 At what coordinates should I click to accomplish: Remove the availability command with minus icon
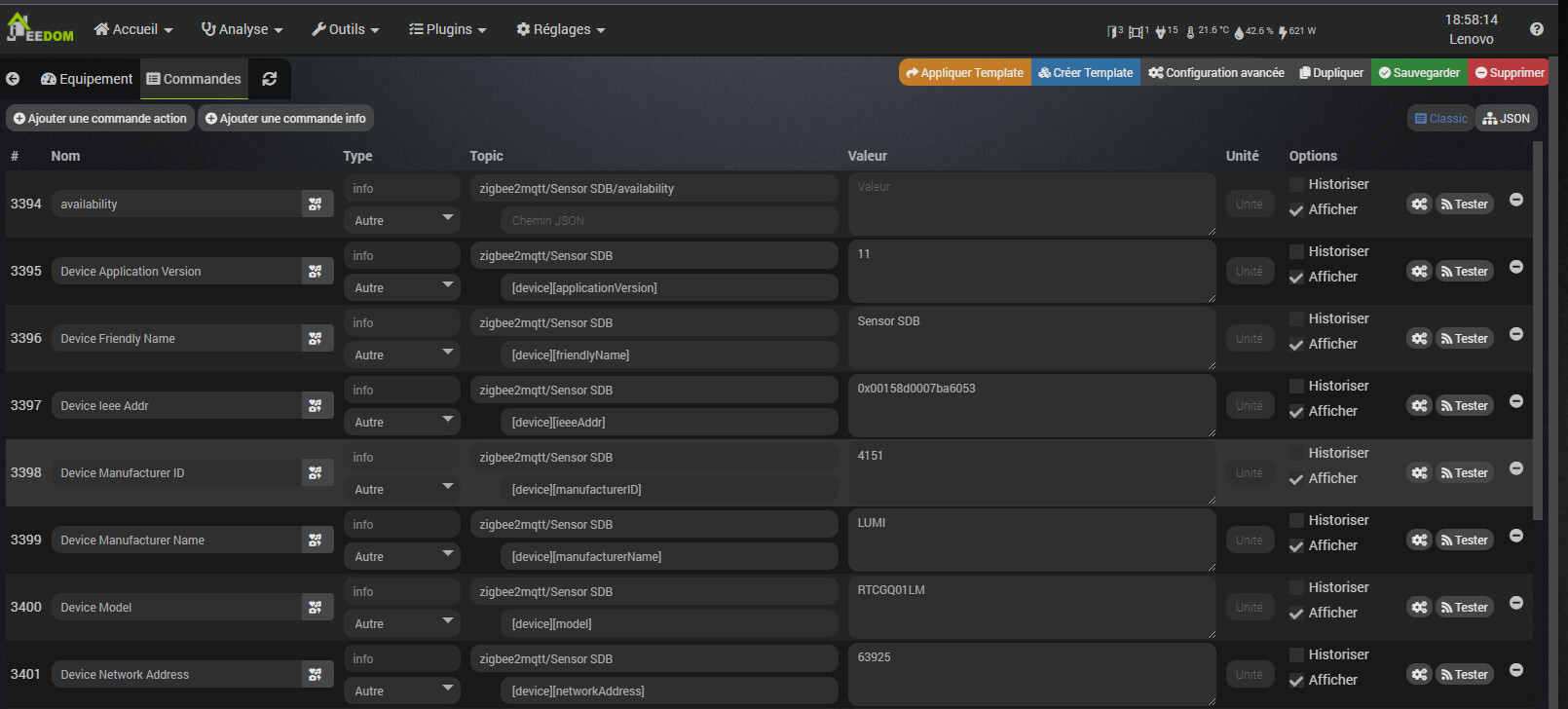point(1516,200)
